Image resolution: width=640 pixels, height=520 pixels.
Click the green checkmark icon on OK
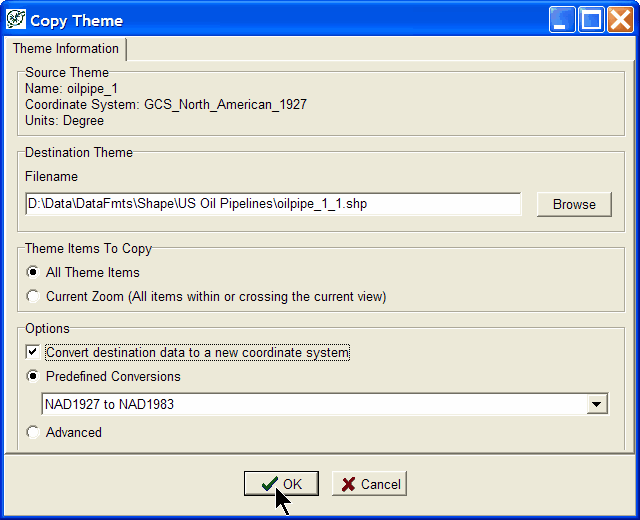point(269,484)
